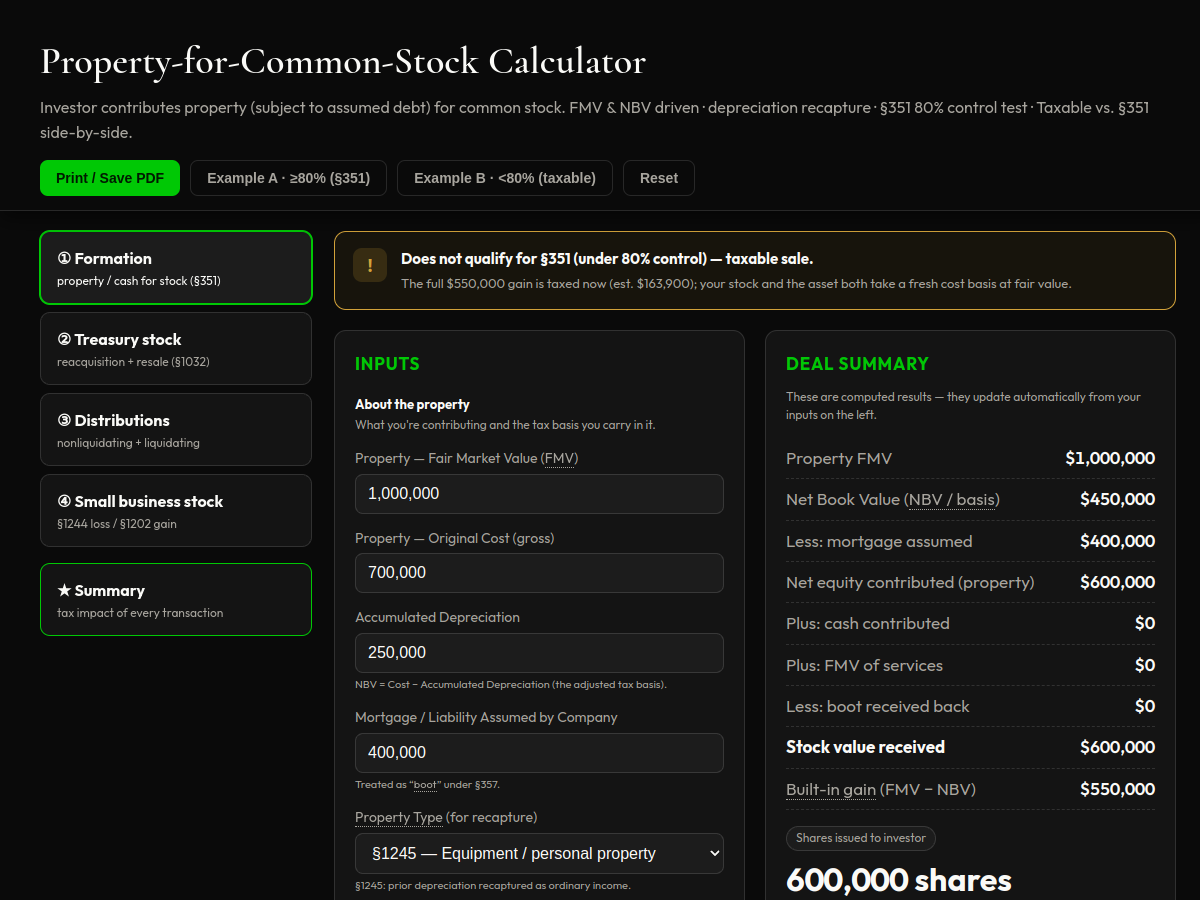
Task: Switch to Treasury stock section
Action: click(x=176, y=349)
